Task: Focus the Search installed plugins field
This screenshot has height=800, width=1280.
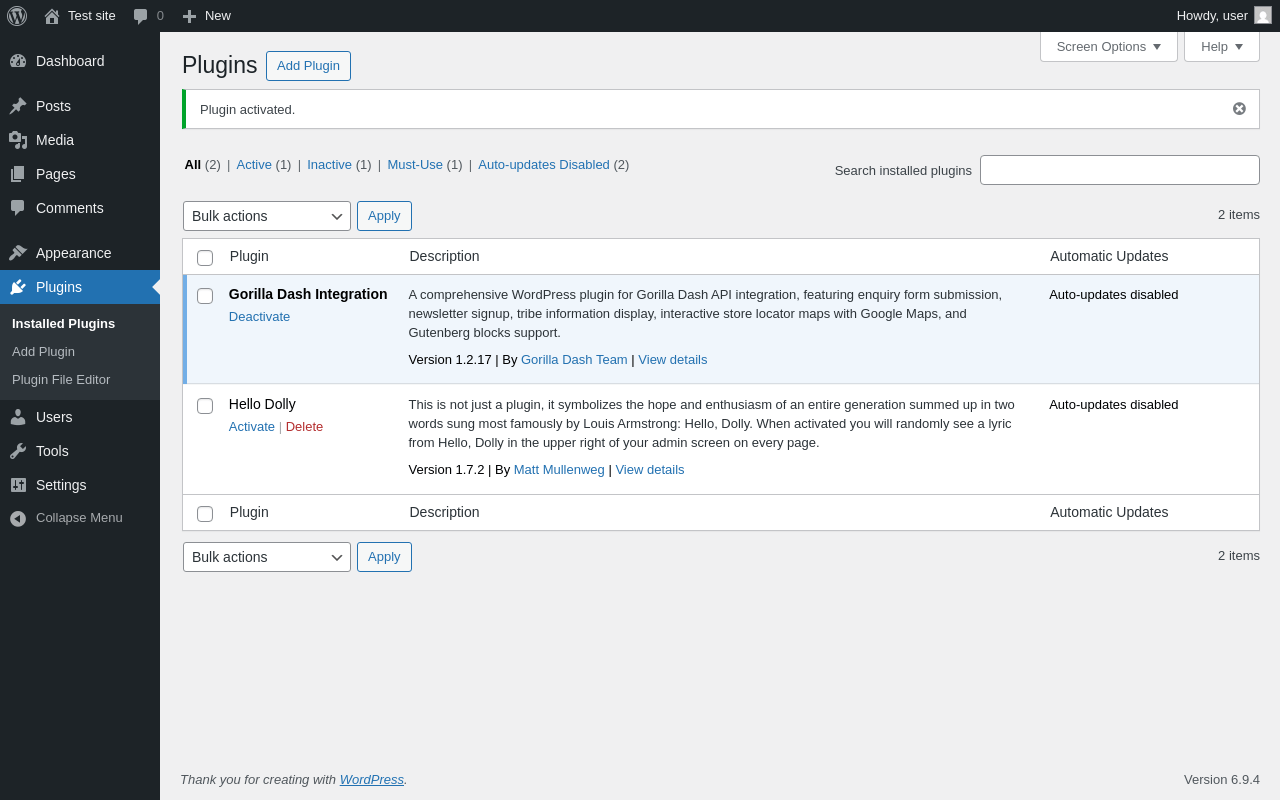Action: 1119,170
